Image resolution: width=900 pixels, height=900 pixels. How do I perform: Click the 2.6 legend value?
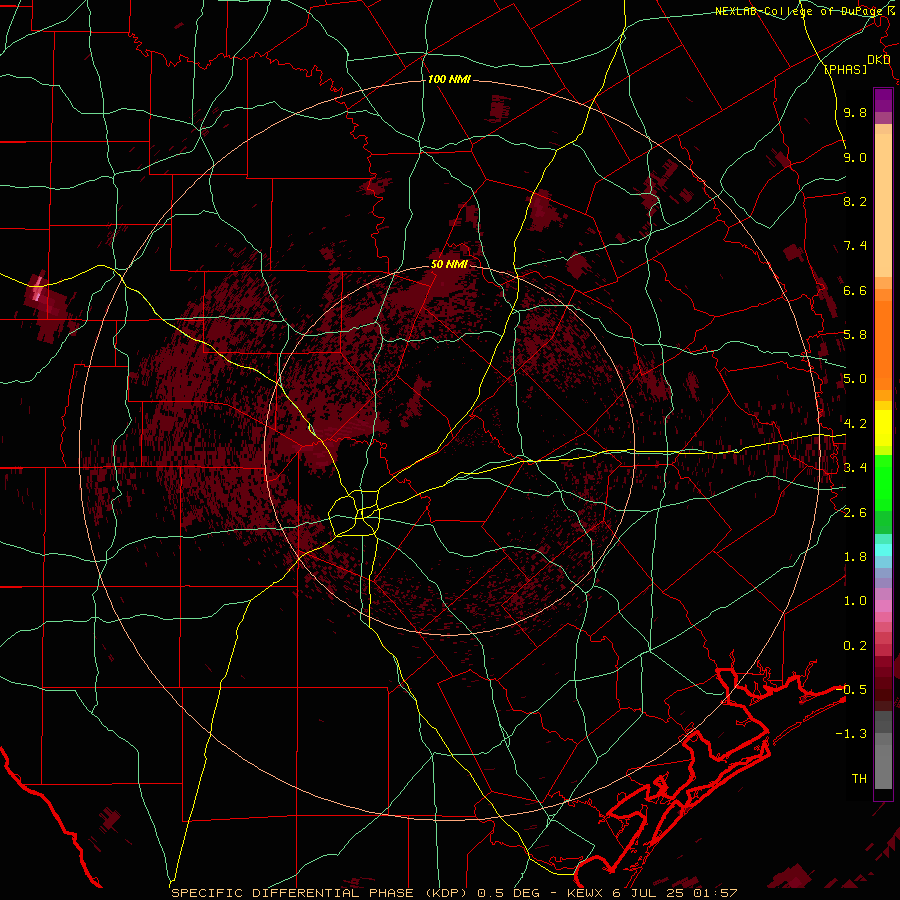tap(855, 513)
